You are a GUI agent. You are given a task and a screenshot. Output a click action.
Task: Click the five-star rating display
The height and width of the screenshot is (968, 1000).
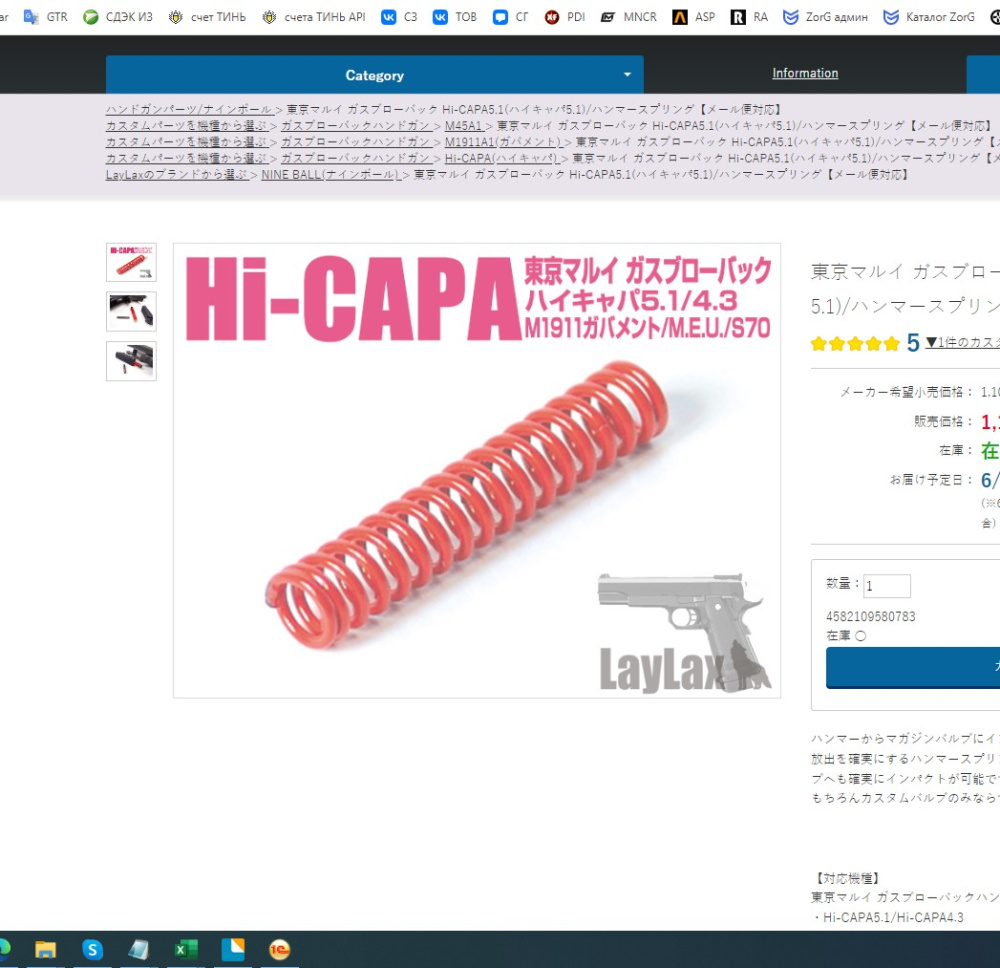[x=855, y=344]
